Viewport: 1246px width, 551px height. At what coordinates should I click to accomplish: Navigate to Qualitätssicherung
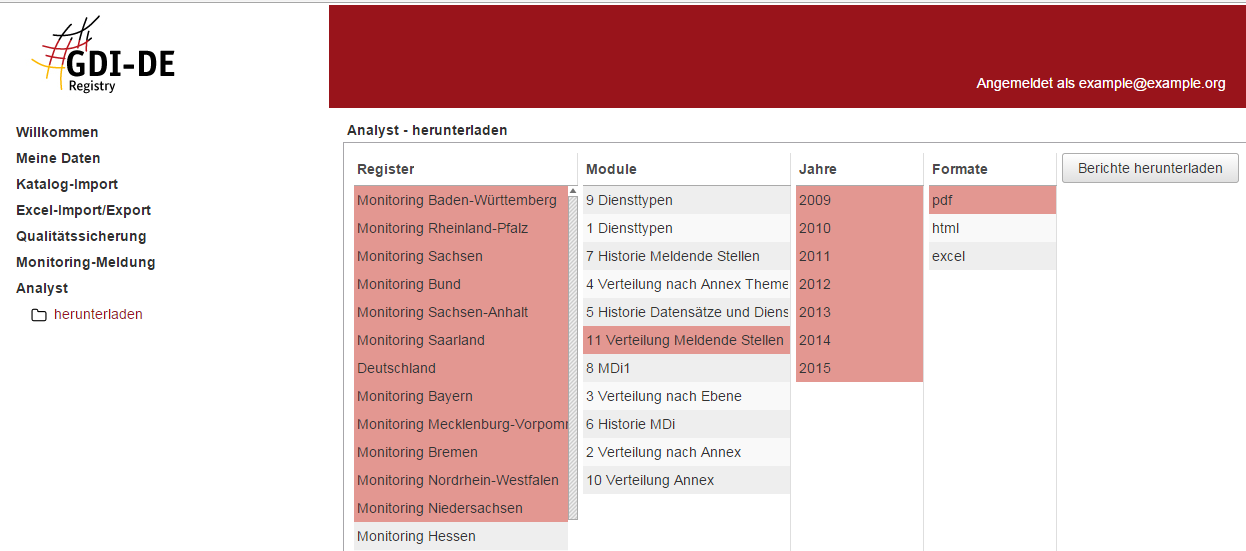point(81,236)
